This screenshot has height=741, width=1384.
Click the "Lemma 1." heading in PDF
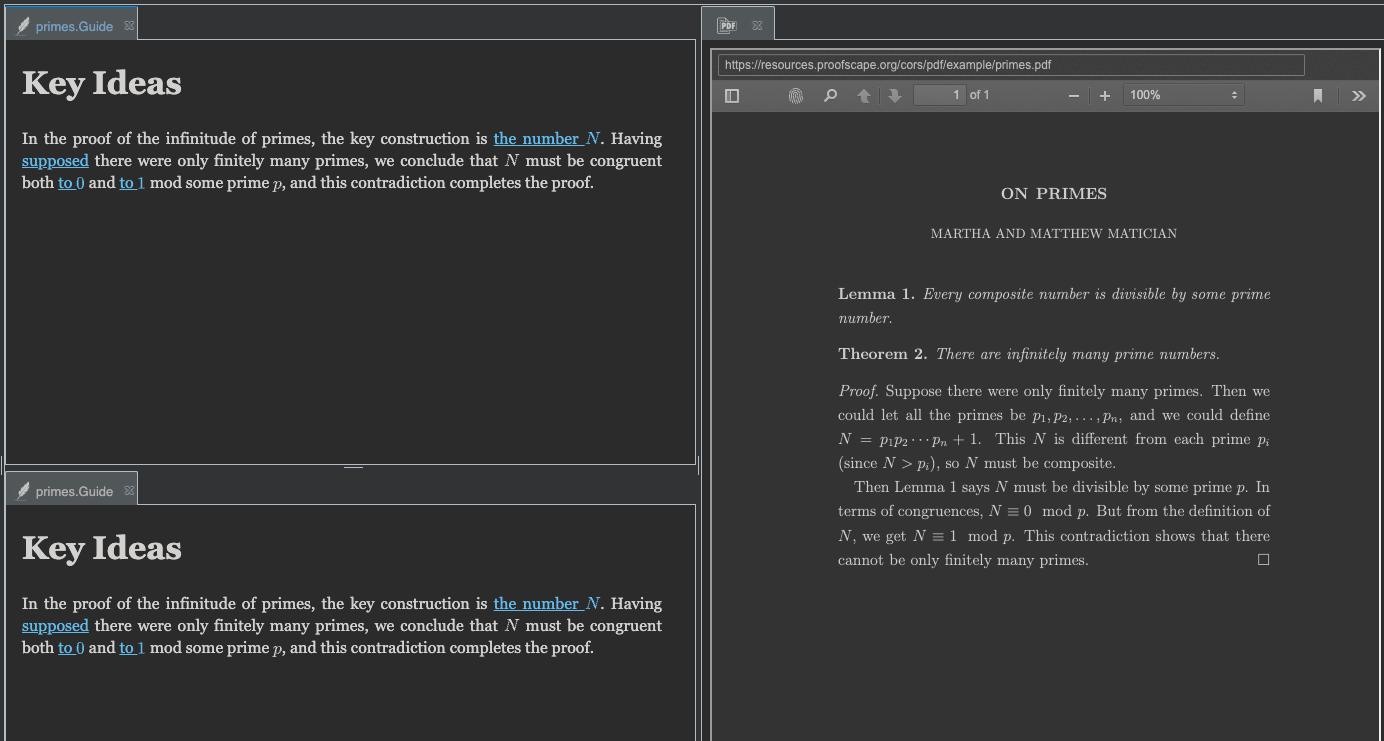pyautogui.click(x=876, y=294)
